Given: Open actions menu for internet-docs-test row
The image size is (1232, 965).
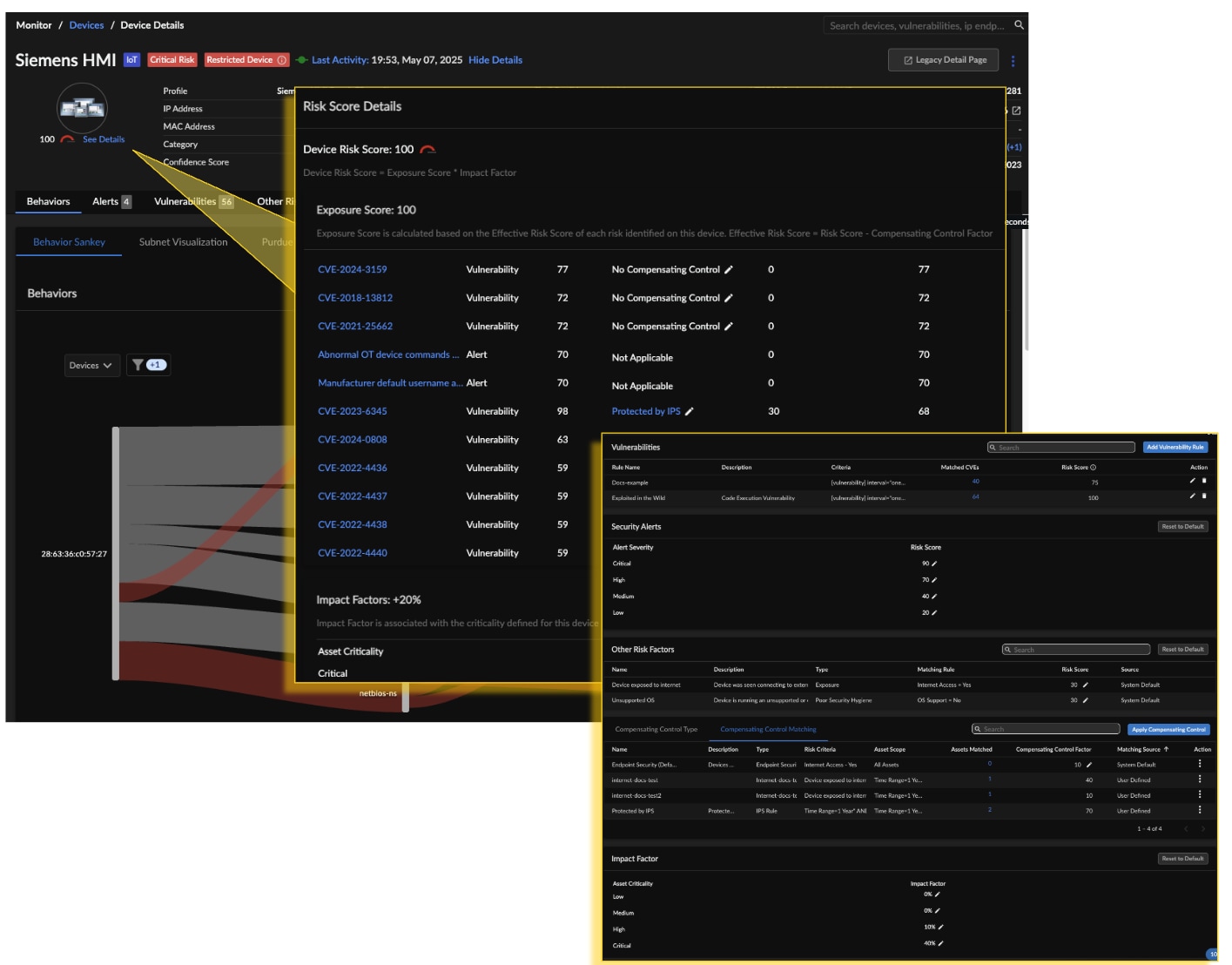Looking at the screenshot, I should click(1200, 779).
